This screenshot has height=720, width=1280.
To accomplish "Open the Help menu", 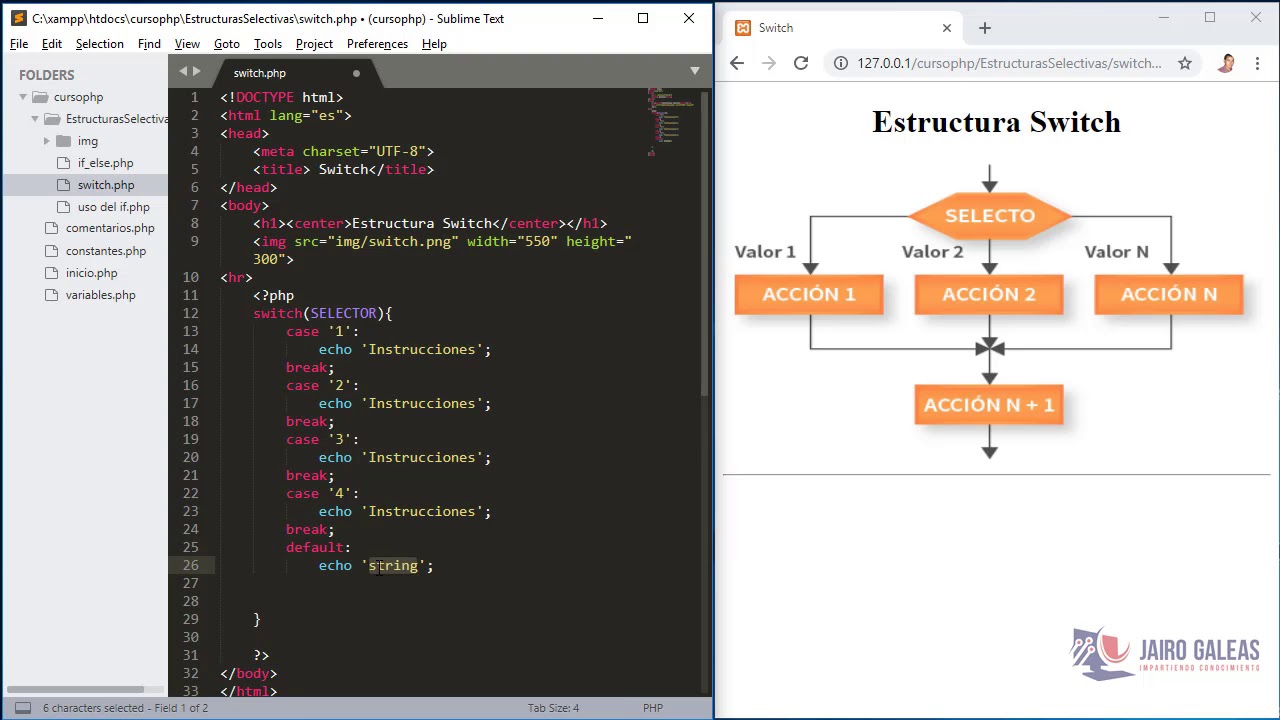I will click(434, 44).
